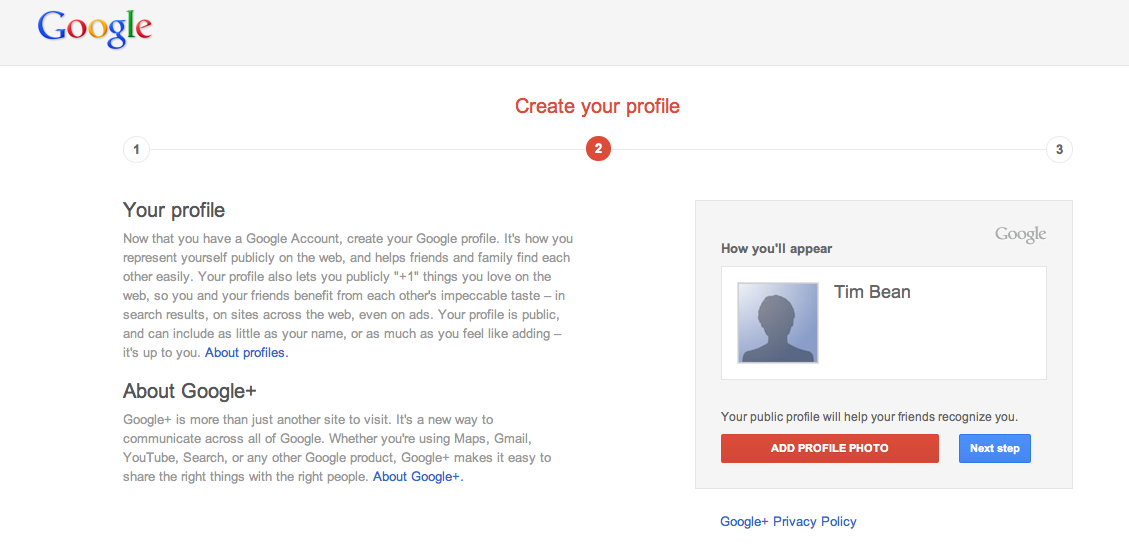Image resolution: width=1129 pixels, height=556 pixels.
Task: Go back to step 1 circle
Action: [136, 150]
